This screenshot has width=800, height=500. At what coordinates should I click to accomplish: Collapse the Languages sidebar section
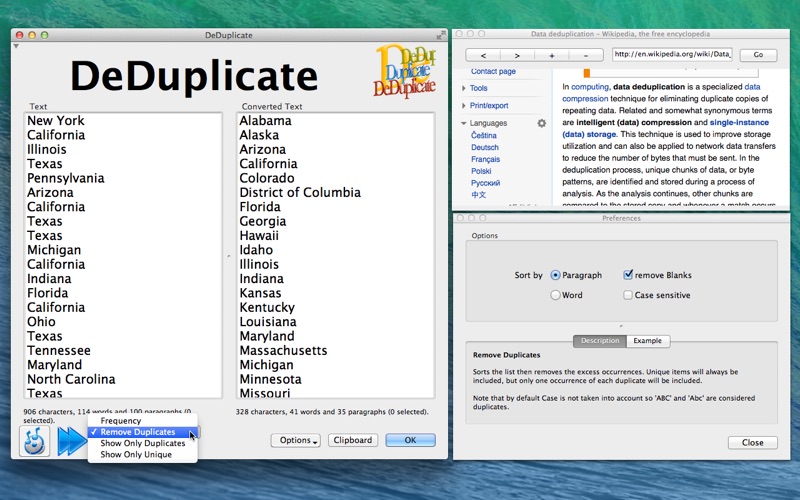coord(464,123)
